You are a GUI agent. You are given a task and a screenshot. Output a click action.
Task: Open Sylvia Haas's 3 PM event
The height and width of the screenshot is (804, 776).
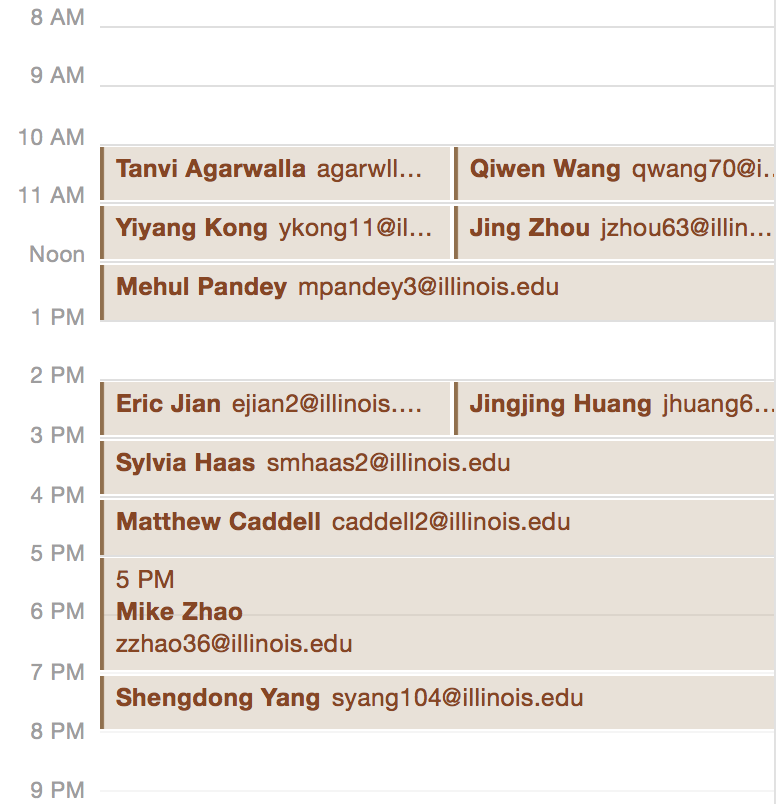point(438,467)
